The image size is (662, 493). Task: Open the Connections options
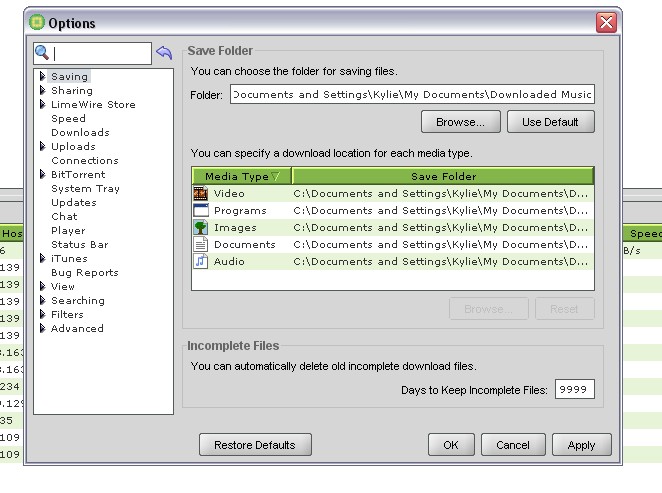click(85, 160)
